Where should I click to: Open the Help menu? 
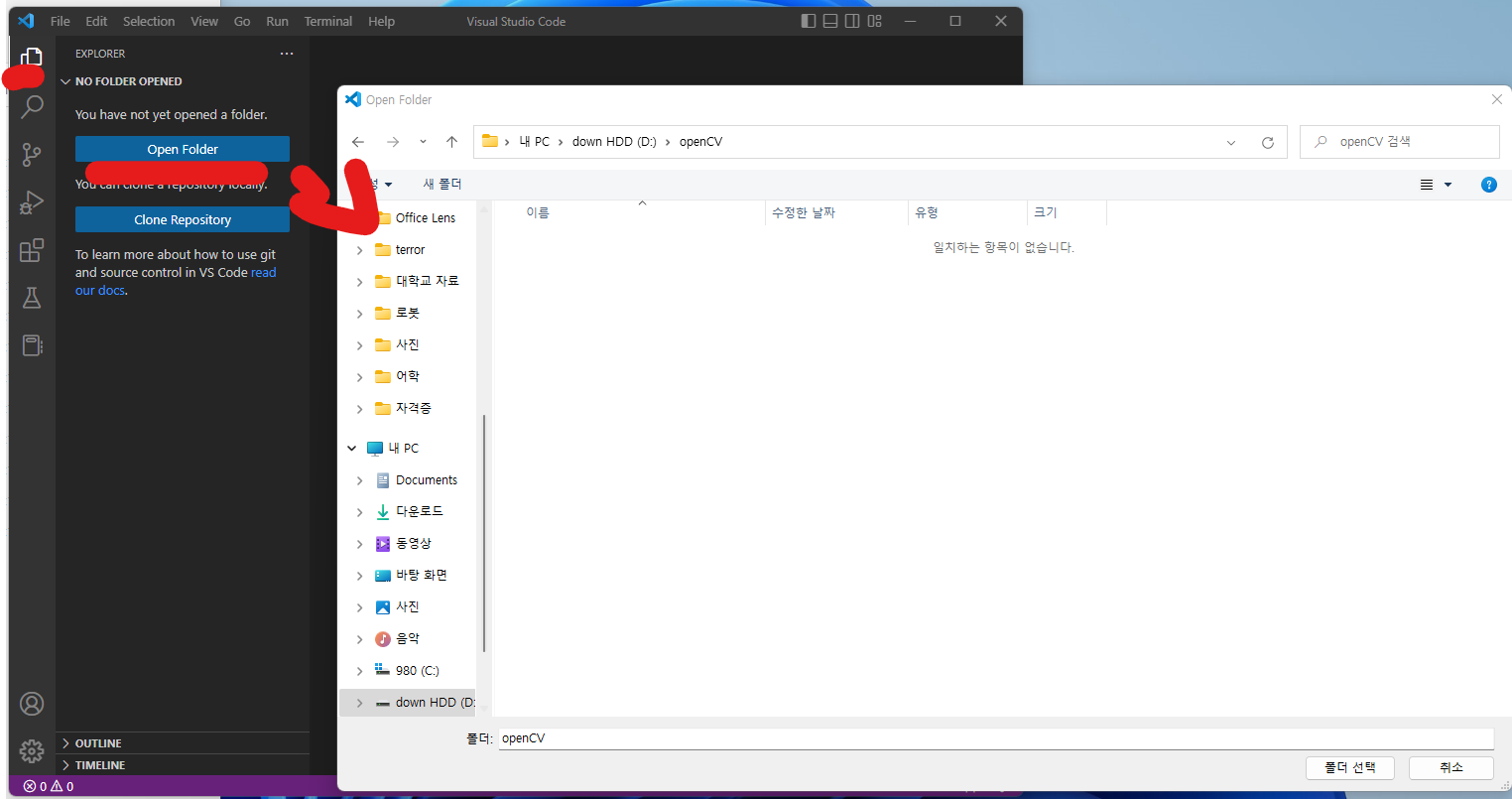click(381, 21)
